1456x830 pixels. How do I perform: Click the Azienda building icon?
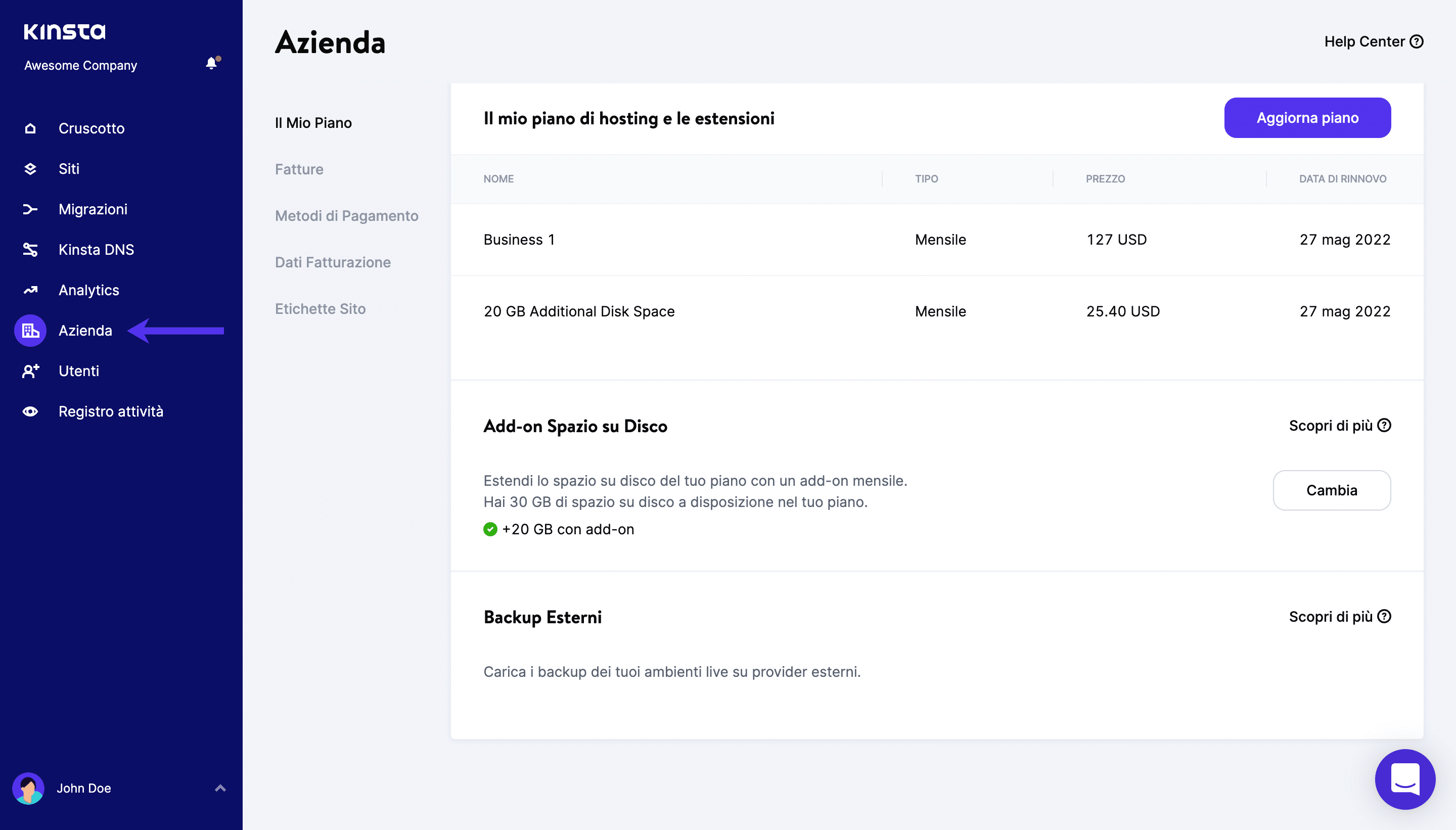pyautogui.click(x=30, y=331)
